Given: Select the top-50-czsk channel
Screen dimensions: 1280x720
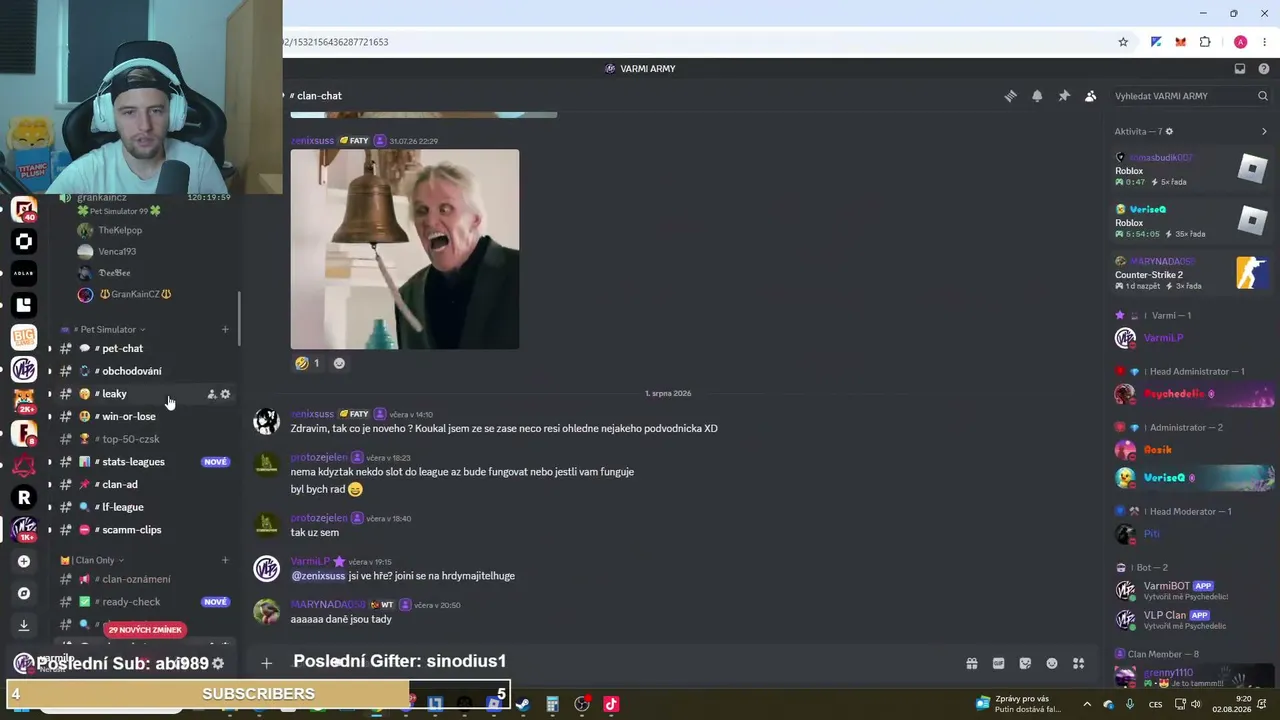Looking at the screenshot, I should pos(146,439).
